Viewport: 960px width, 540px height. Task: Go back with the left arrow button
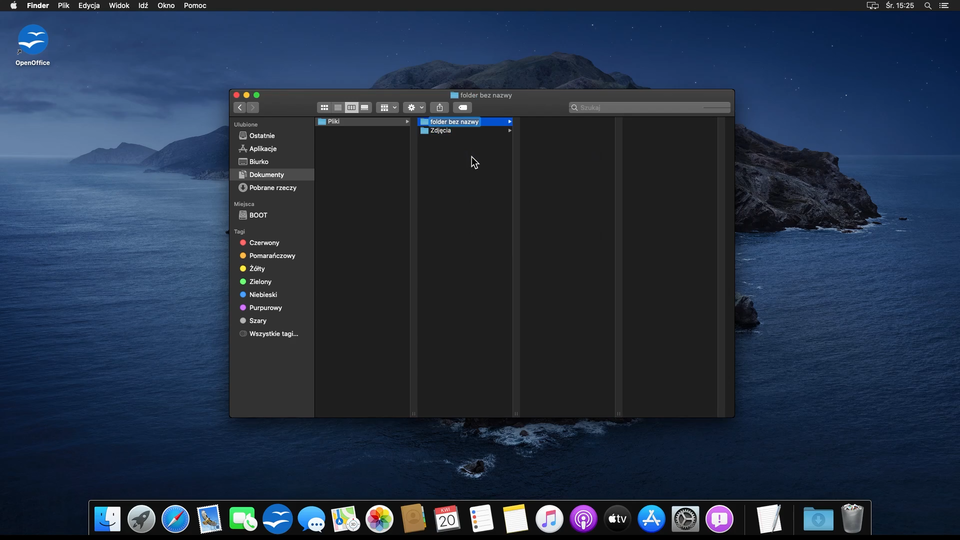[x=240, y=107]
